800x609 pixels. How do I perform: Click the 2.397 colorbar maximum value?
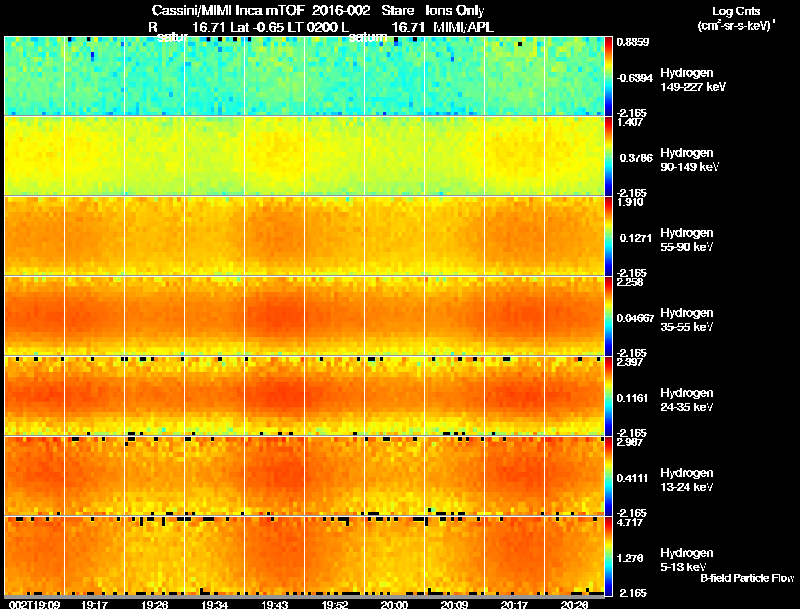(x=630, y=362)
